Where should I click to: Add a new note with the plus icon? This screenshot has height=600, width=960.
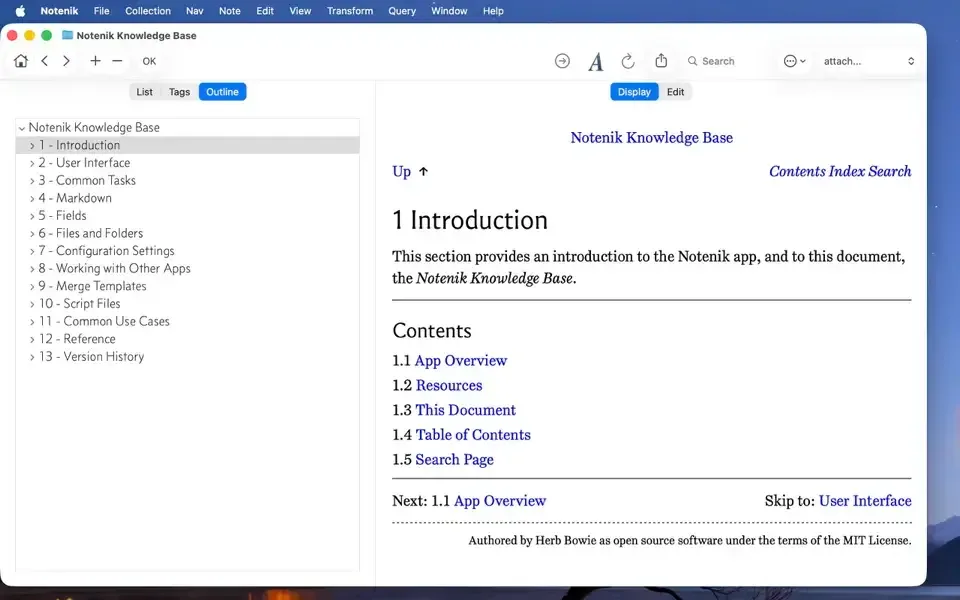coord(96,61)
